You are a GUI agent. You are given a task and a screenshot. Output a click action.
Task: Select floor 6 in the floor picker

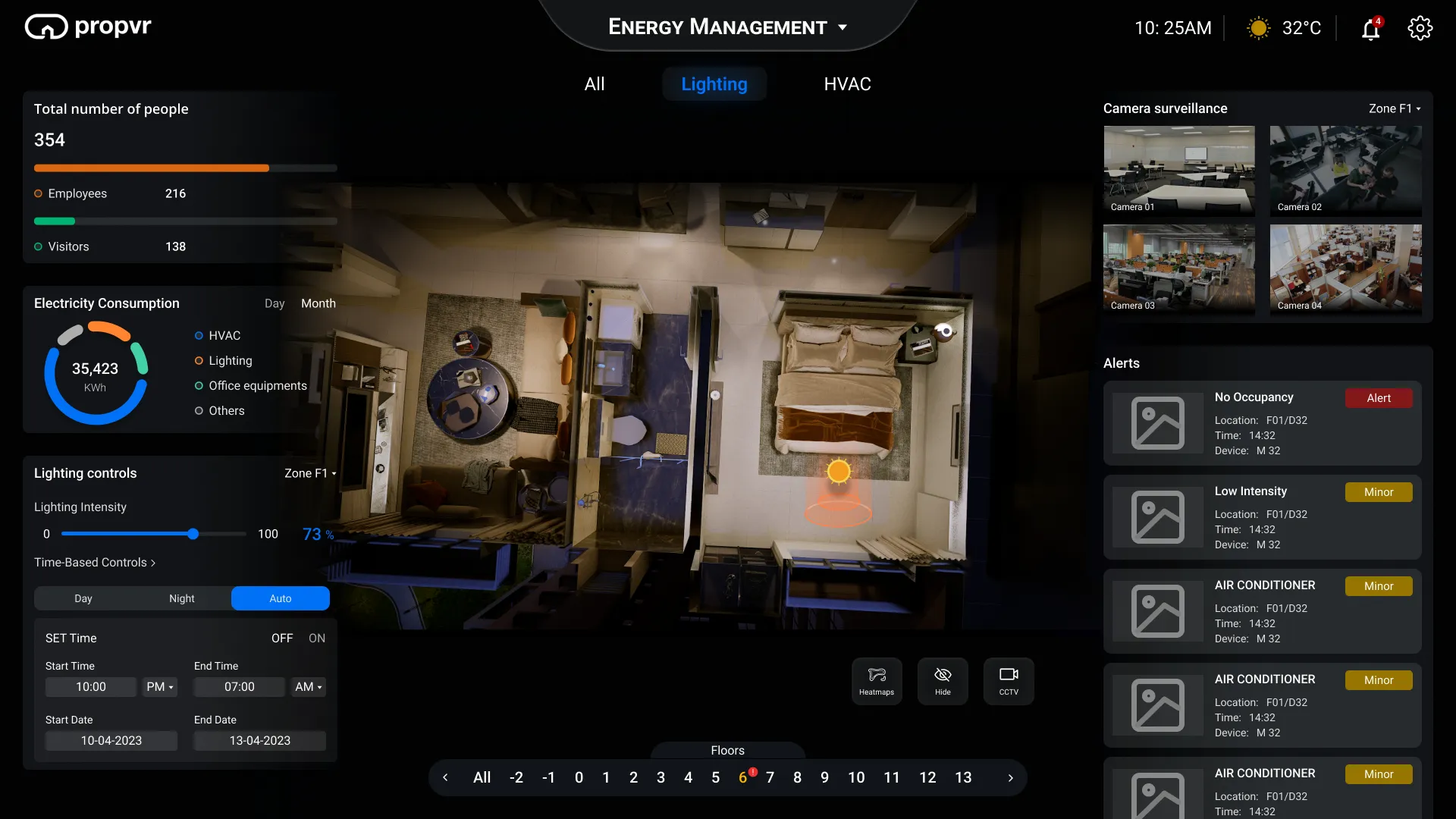744,777
